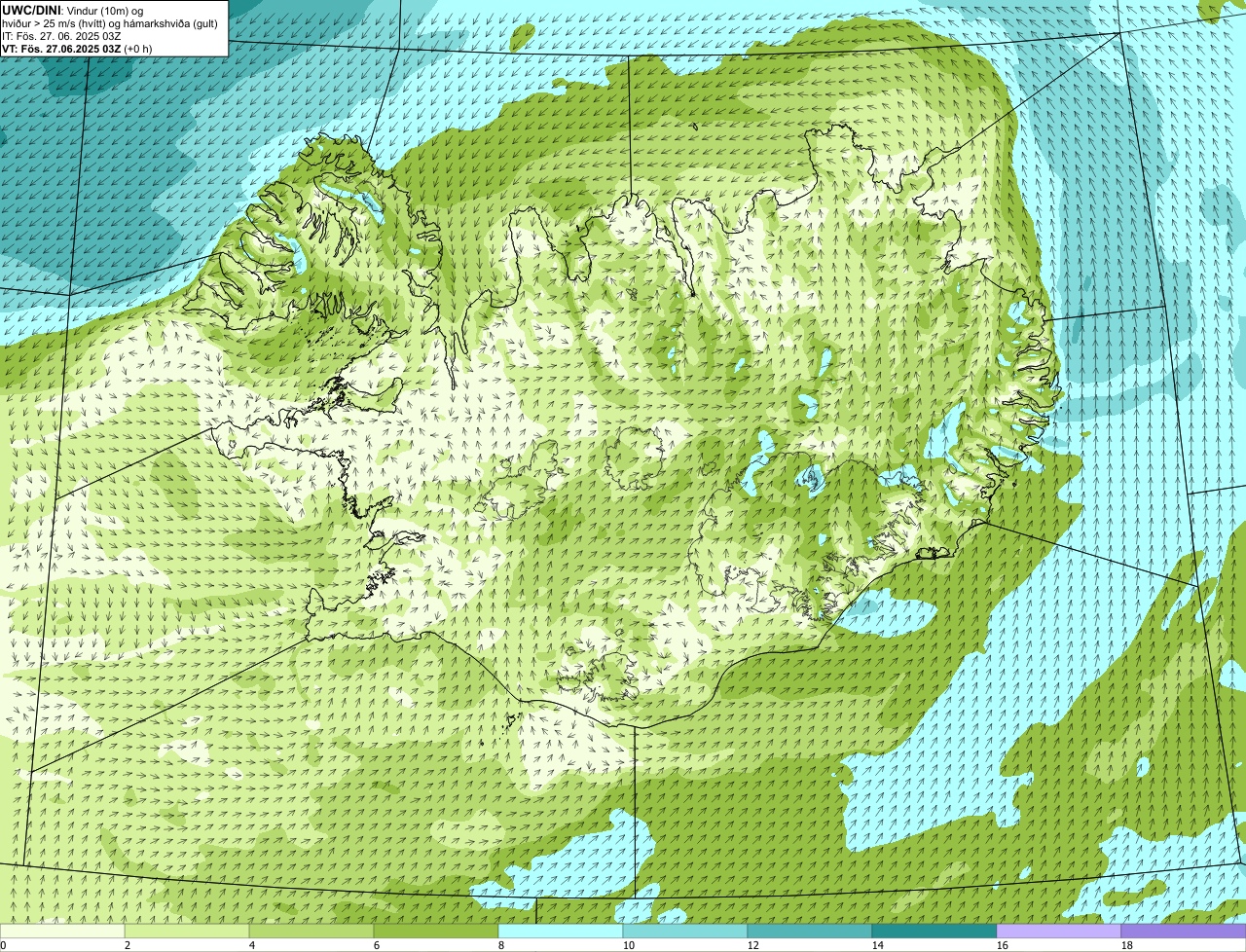Image resolution: width=1246 pixels, height=952 pixels.
Task: Click the 12–14 m/s teal legend swatch
Action: coord(810,931)
